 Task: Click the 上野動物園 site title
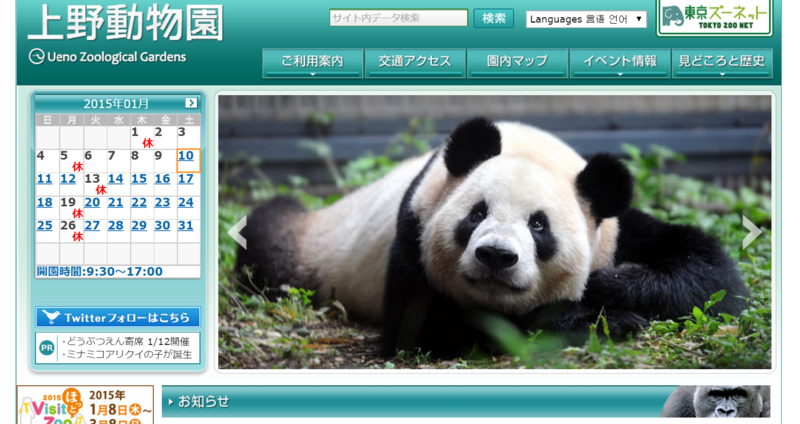(x=126, y=23)
